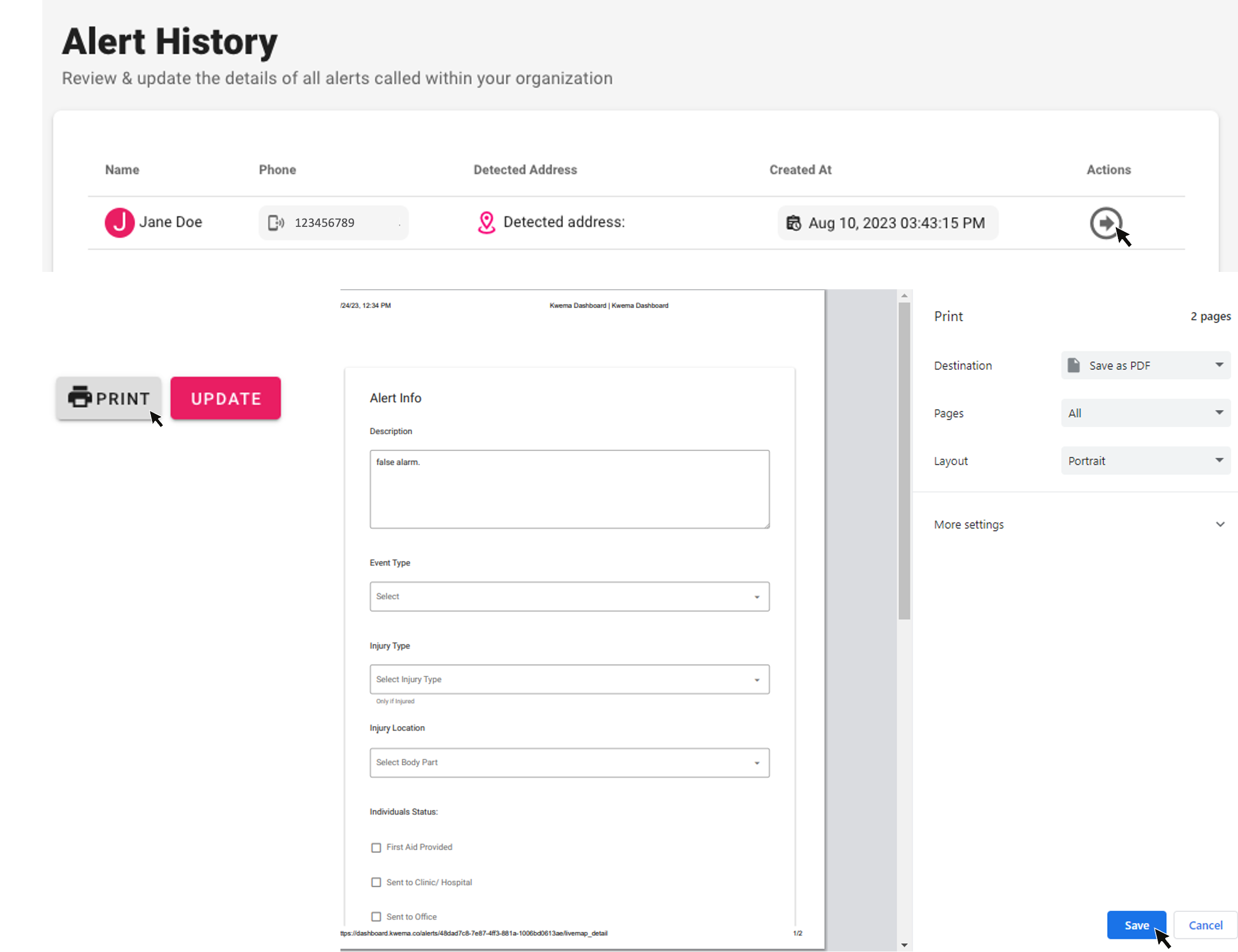Click the pink location pin icon
Image resolution: width=1238 pixels, height=952 pixels.
(487, 223)
